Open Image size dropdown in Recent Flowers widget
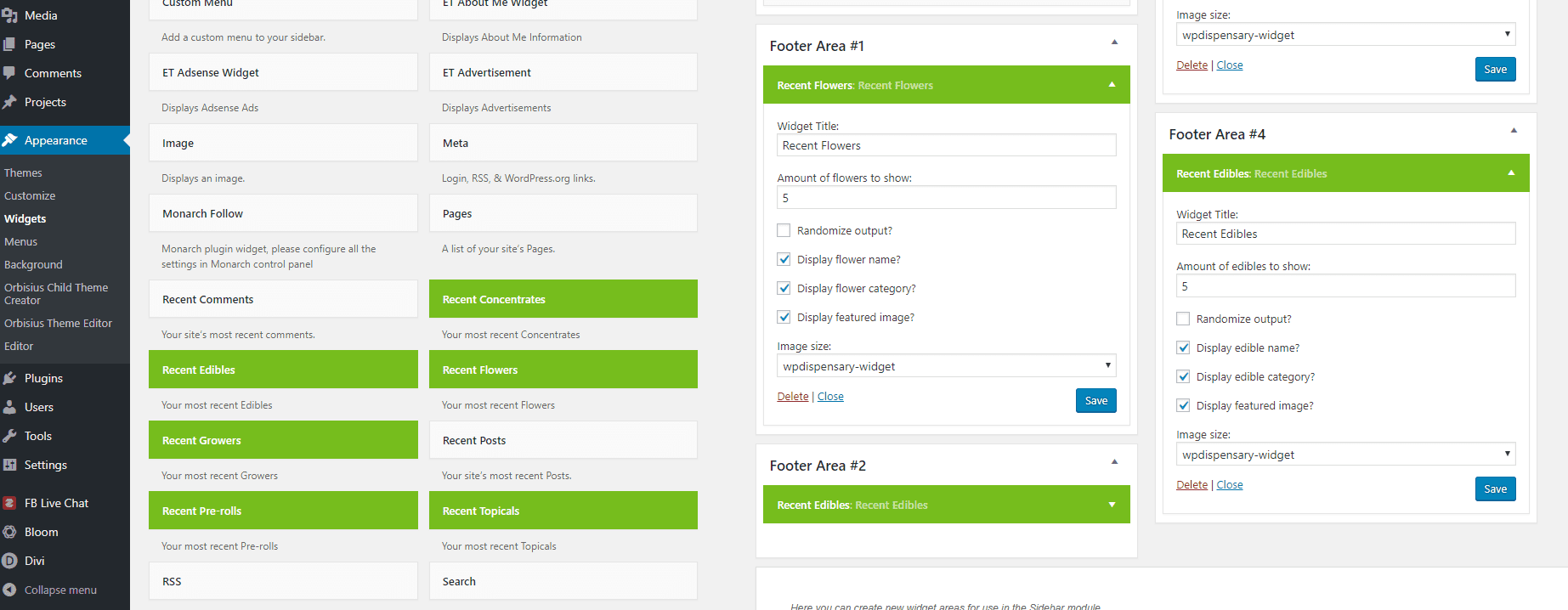1568x610 pixels. pyautogui.click(x=946, y=366)
